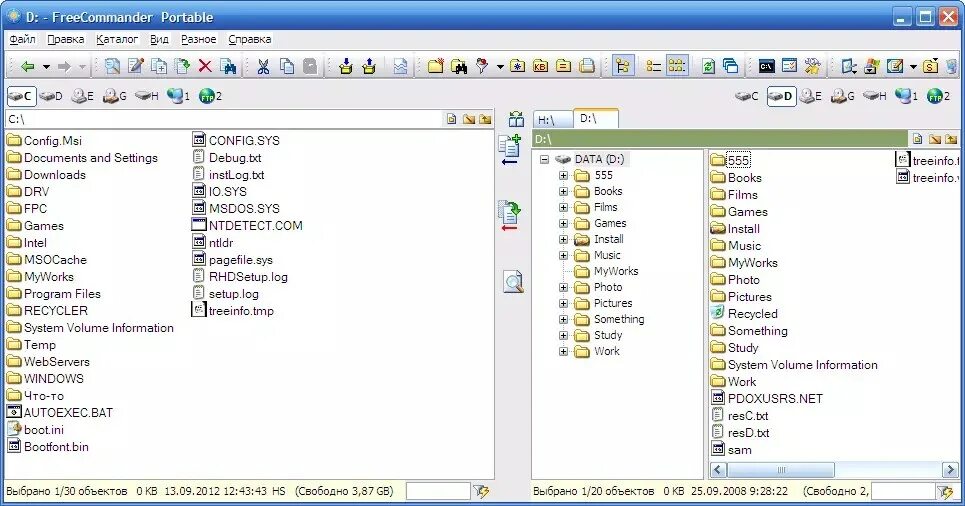Expand the Work tree node
This screenshot has height=506, width=965.
[x=563, y=351]
